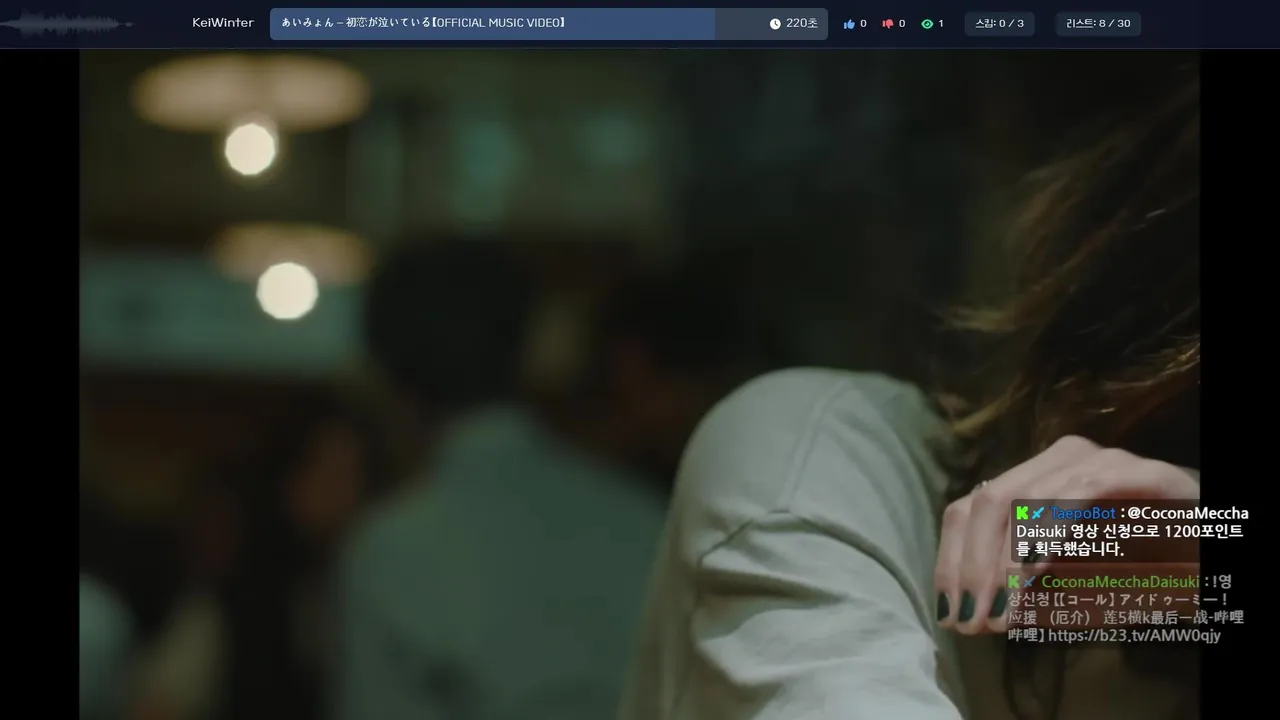Click the audio waveform visualizer
This screenshot has width=1280, height=720.
tap(66, 24)
